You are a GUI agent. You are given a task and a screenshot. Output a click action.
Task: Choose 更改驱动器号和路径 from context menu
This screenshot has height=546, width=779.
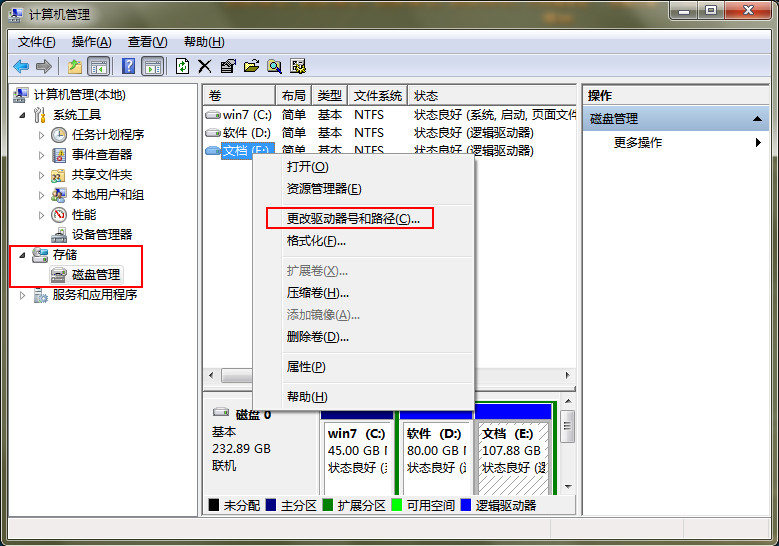pos(352,218)
